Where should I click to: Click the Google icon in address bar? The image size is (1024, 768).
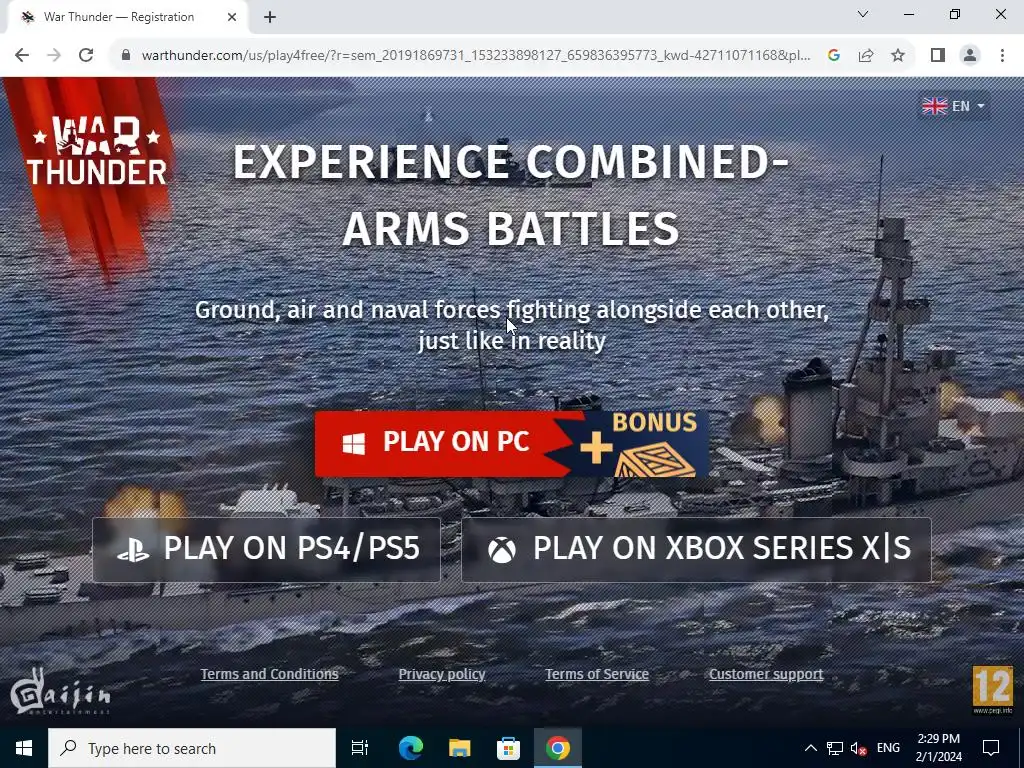pos(833,55)
